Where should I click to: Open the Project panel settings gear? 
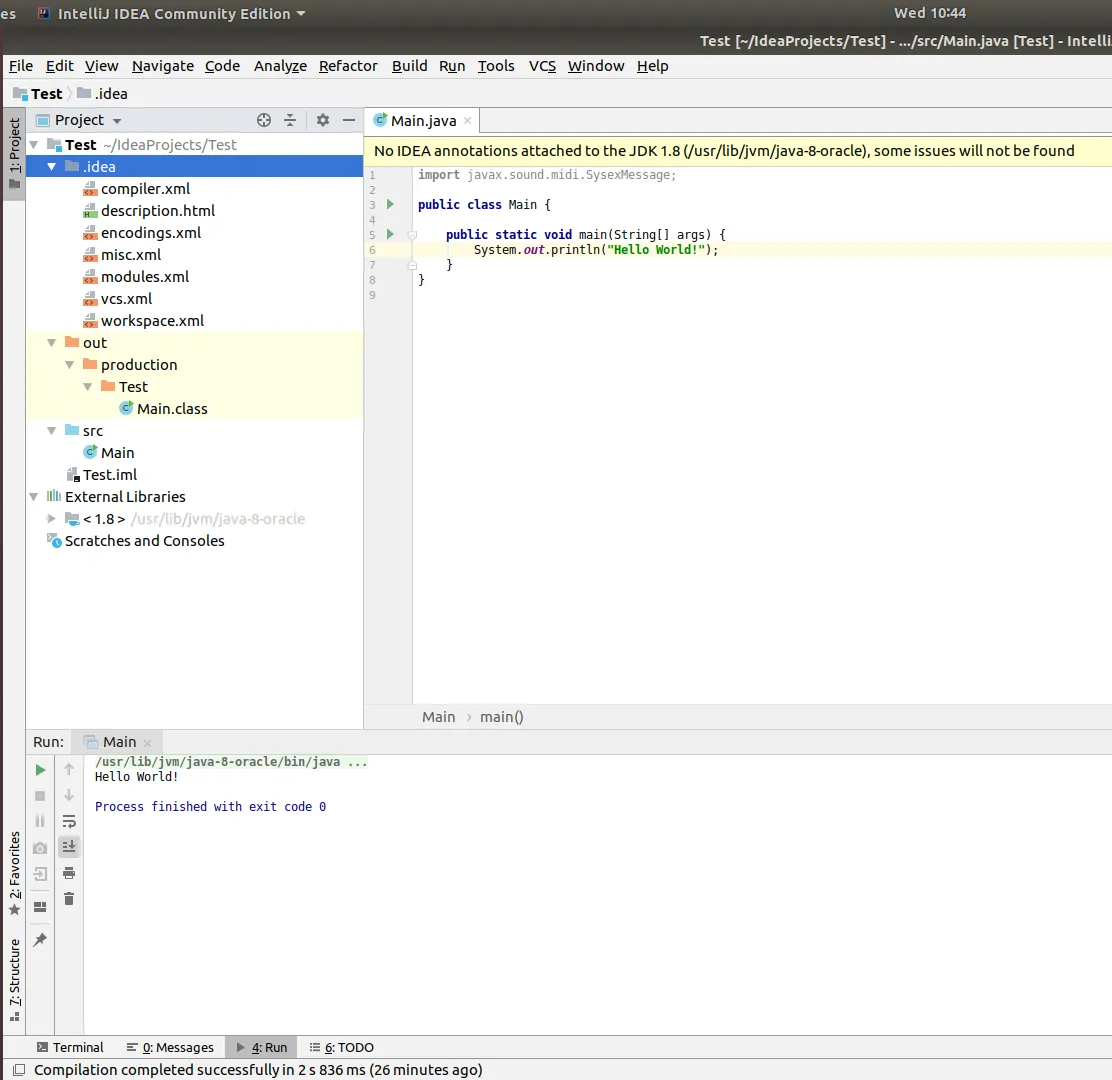(x=322, y=119)
